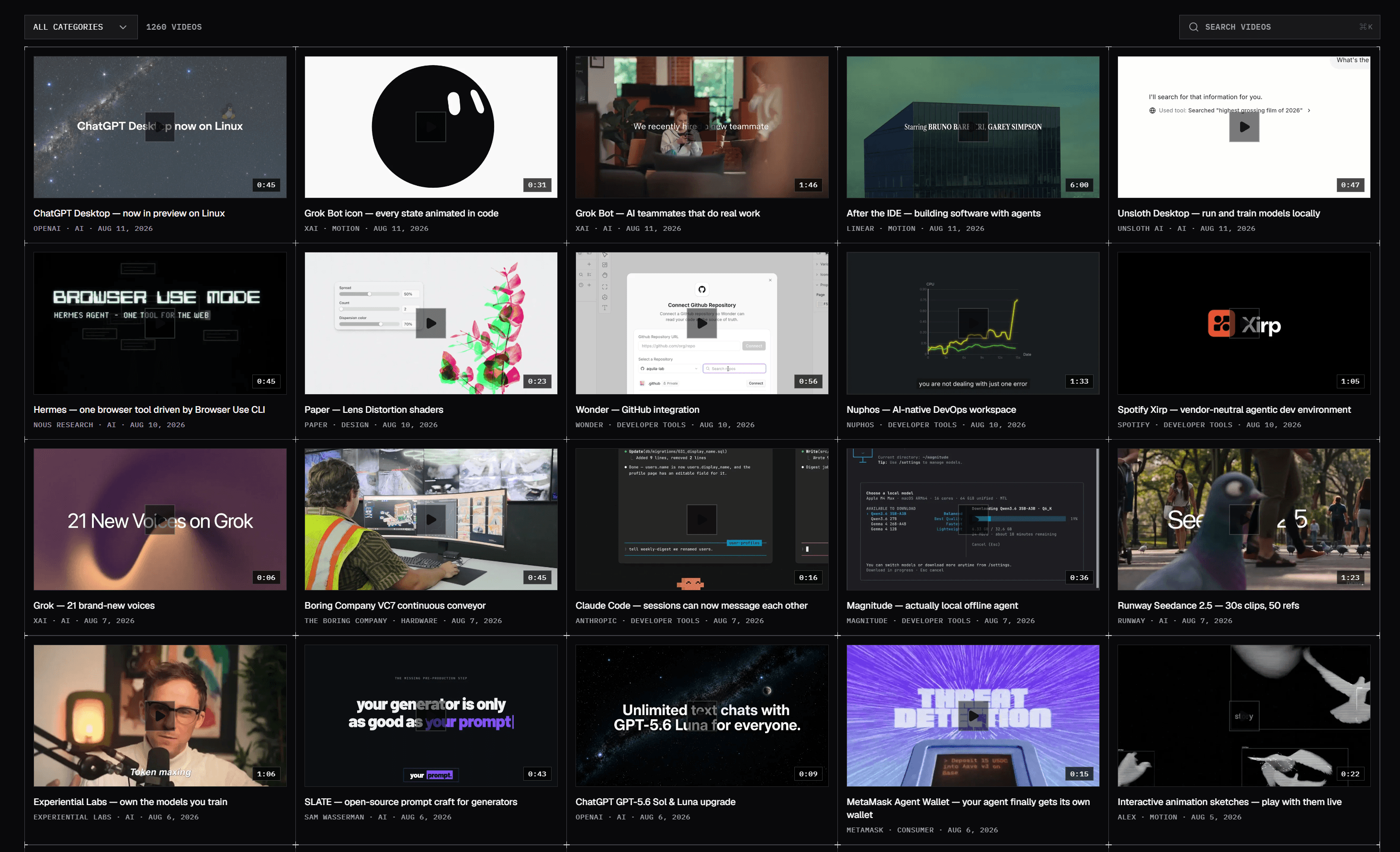Click play icon on Boring Company conveyor thumbnail
The height and width of the screenshot is (852, 1400).
pyautogui.click(x=431, y=520)
